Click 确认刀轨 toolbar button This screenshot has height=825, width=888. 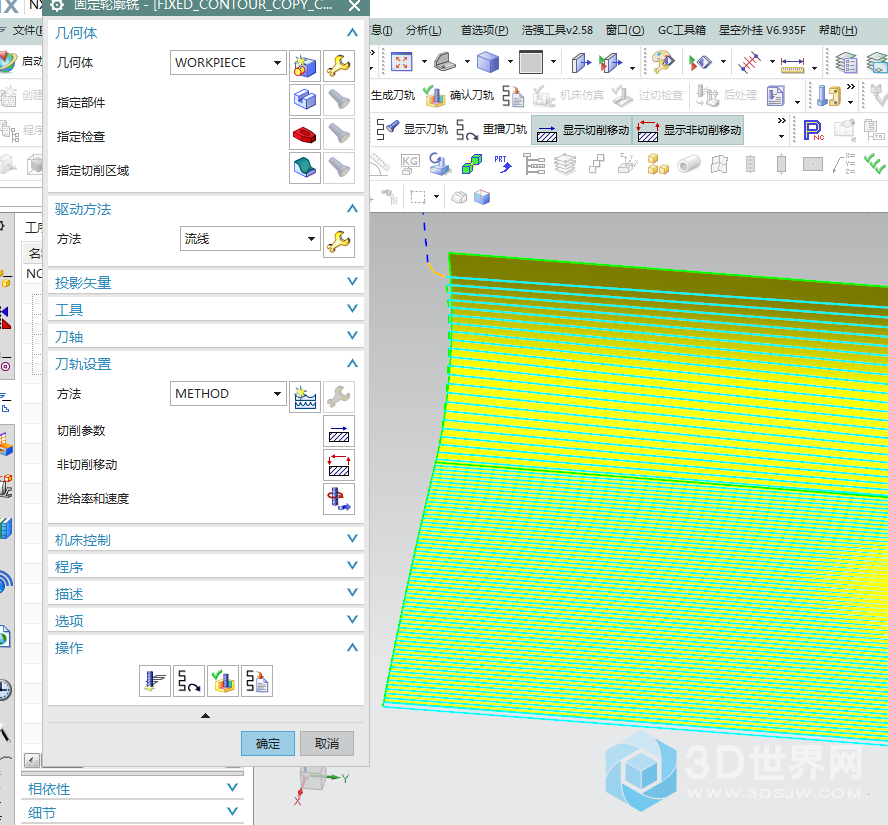click(x=459, y=95)
